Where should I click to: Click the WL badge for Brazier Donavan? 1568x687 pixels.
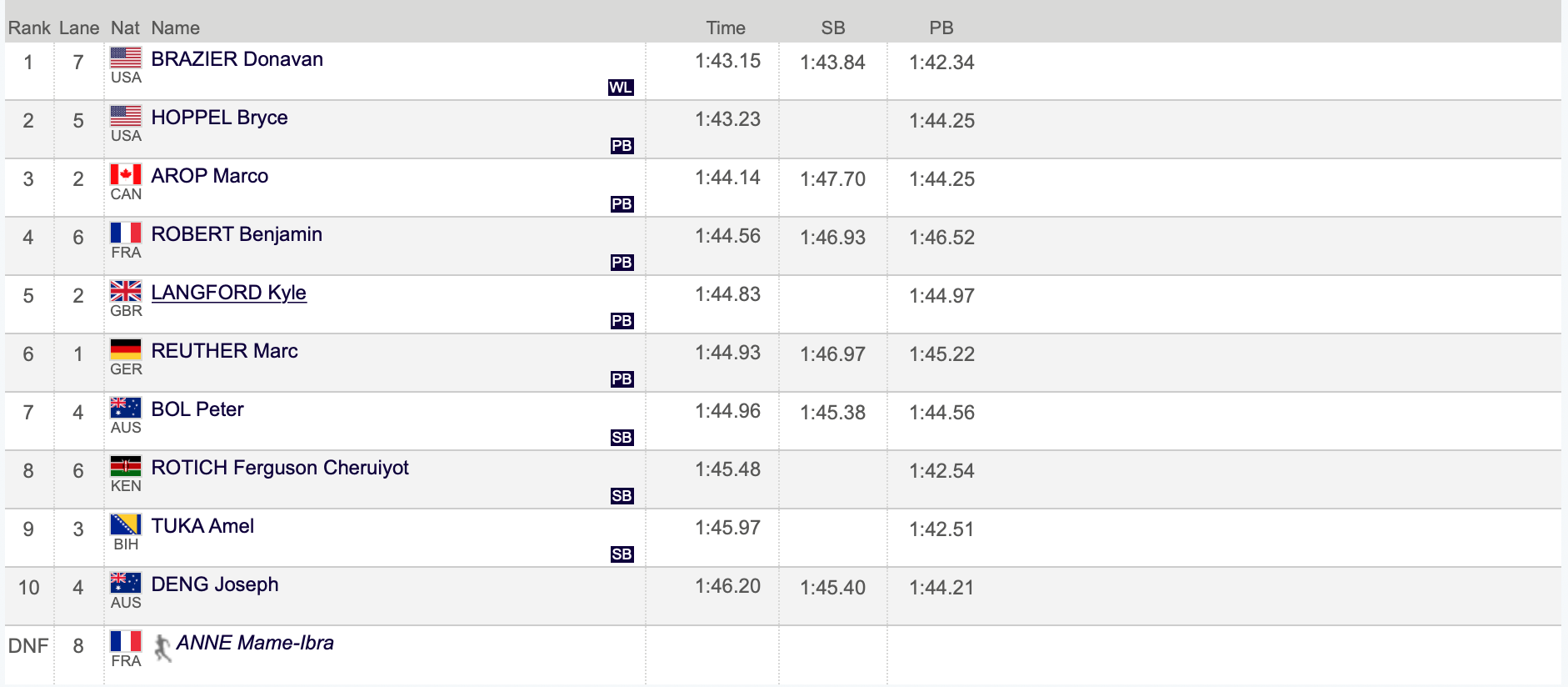click(x=621, y=88)
